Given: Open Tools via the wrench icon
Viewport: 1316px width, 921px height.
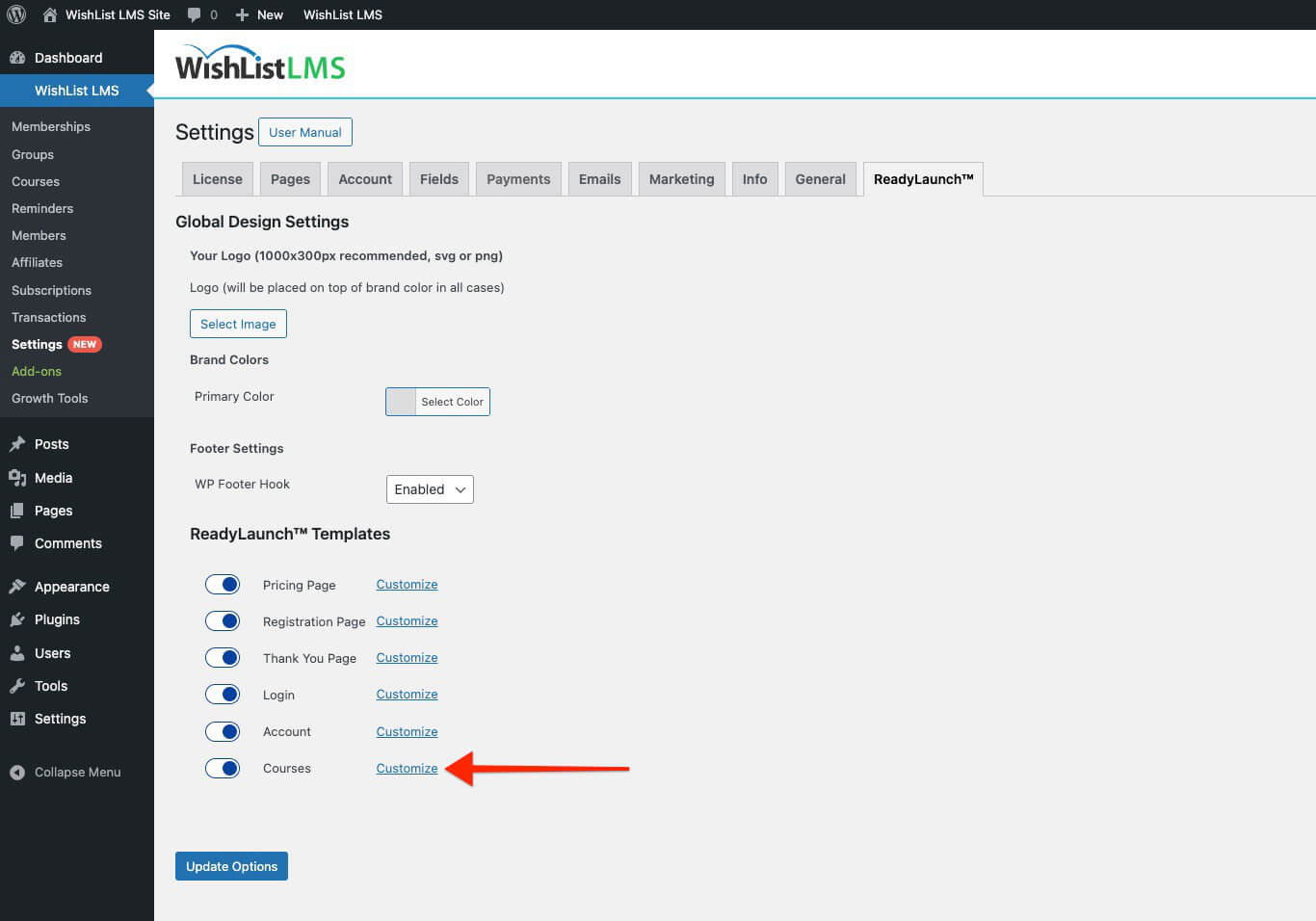Looking at the screenshot, I should [19, 686].
